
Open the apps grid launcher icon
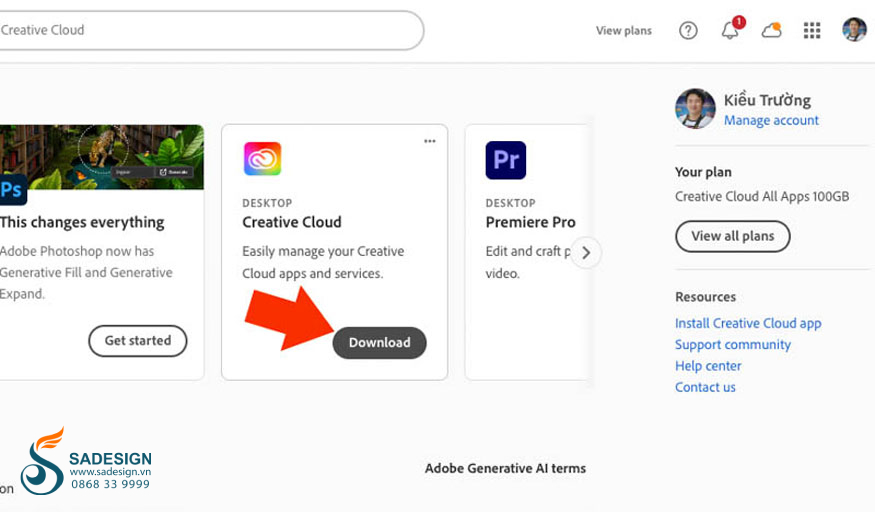(x=812, y=30)
